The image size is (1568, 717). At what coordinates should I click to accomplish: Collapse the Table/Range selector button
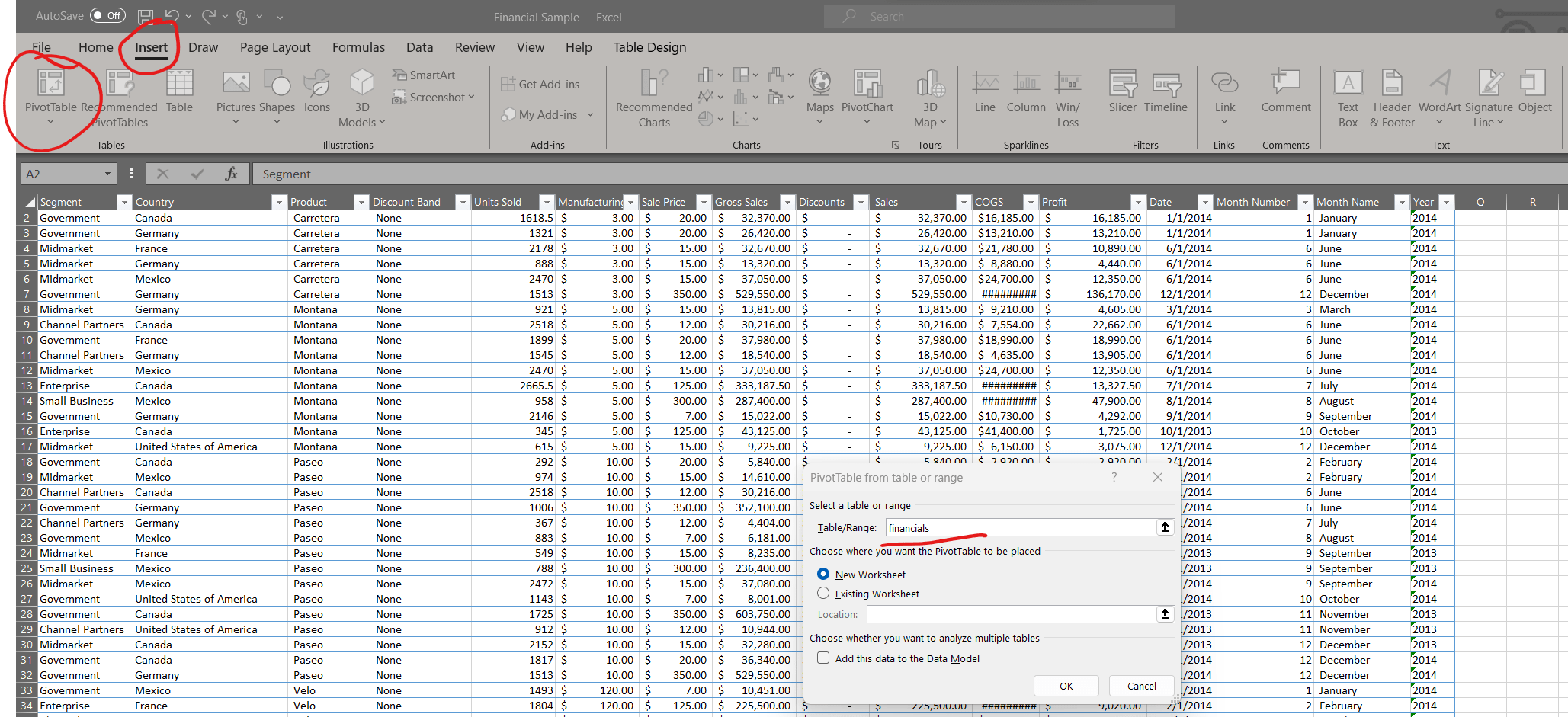pyautogui.click(x=1165, y=527)
